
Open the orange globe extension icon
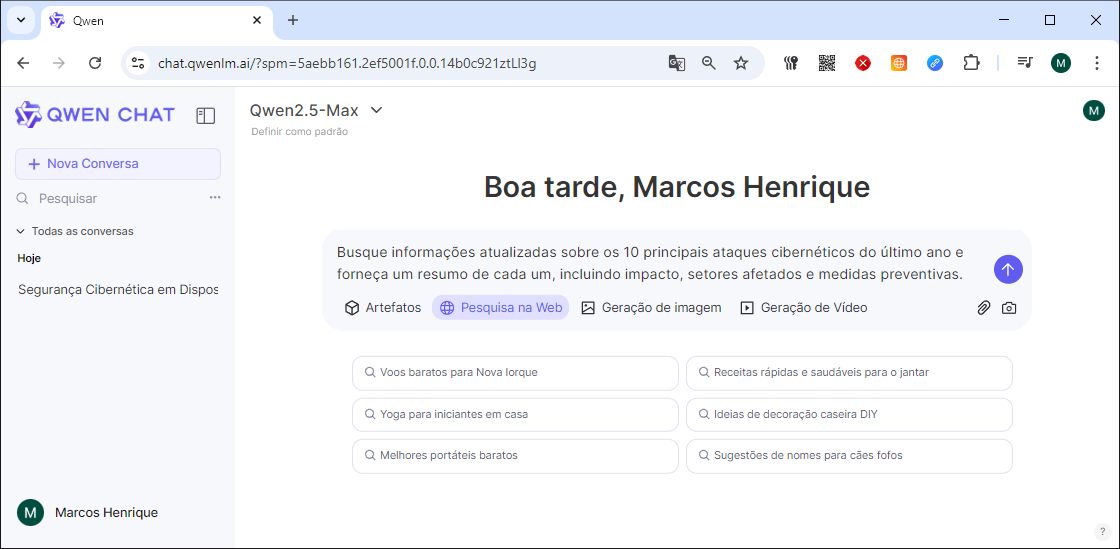pos(899,63)
